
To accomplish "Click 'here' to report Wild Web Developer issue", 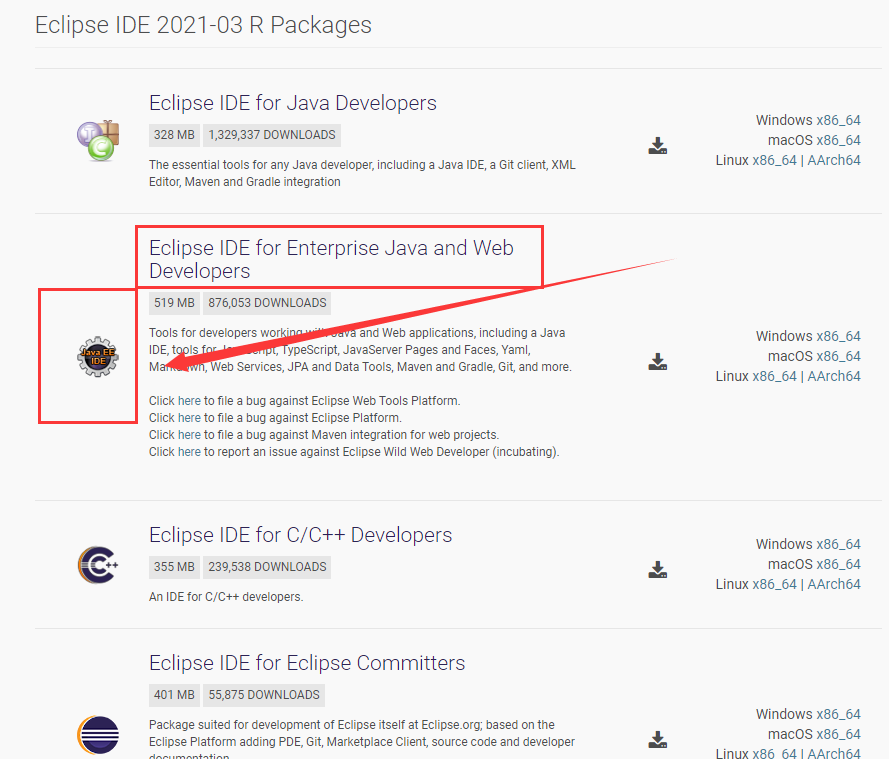I will (x=189, y=452).
